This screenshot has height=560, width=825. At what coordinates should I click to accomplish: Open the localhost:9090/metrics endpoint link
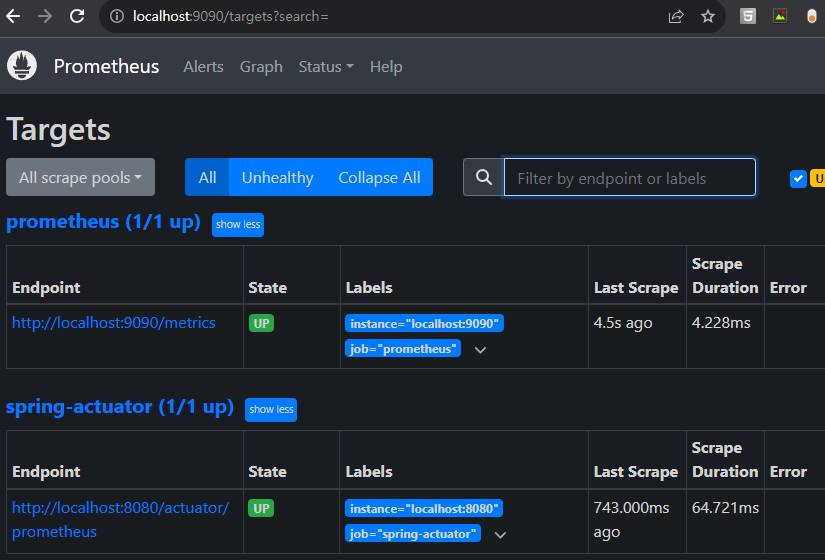(114, 323)
